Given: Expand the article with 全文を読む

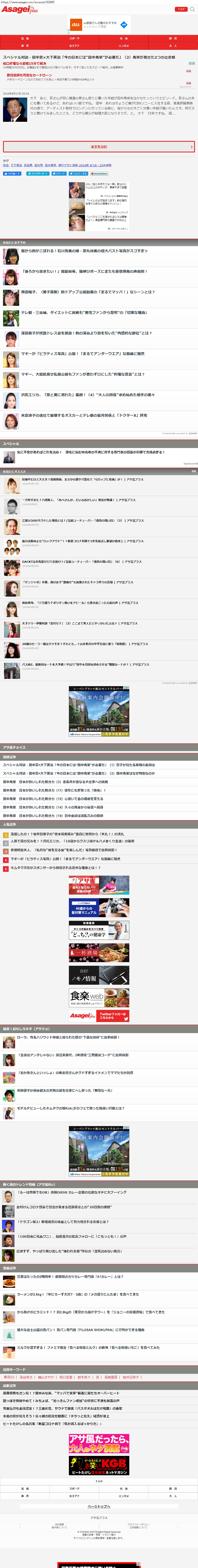Looking at the screenshot, I should click(99, 147).
